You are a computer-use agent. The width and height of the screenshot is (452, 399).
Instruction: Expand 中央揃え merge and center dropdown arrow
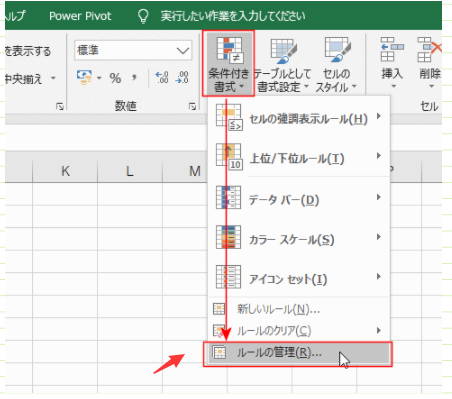click(53, 79)
